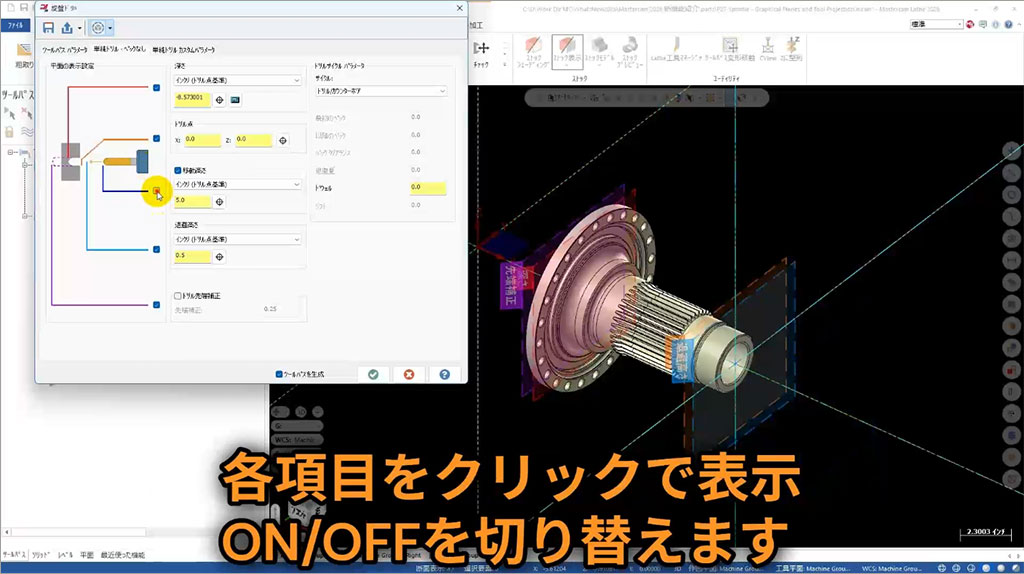
Task: Toggle the 移動高さ checkbox
Action: click(179, 170)
